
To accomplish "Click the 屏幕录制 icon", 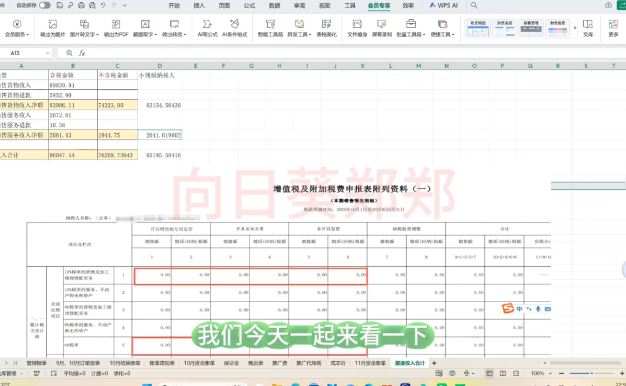I will pyautogui.click(x=382, y=28).
